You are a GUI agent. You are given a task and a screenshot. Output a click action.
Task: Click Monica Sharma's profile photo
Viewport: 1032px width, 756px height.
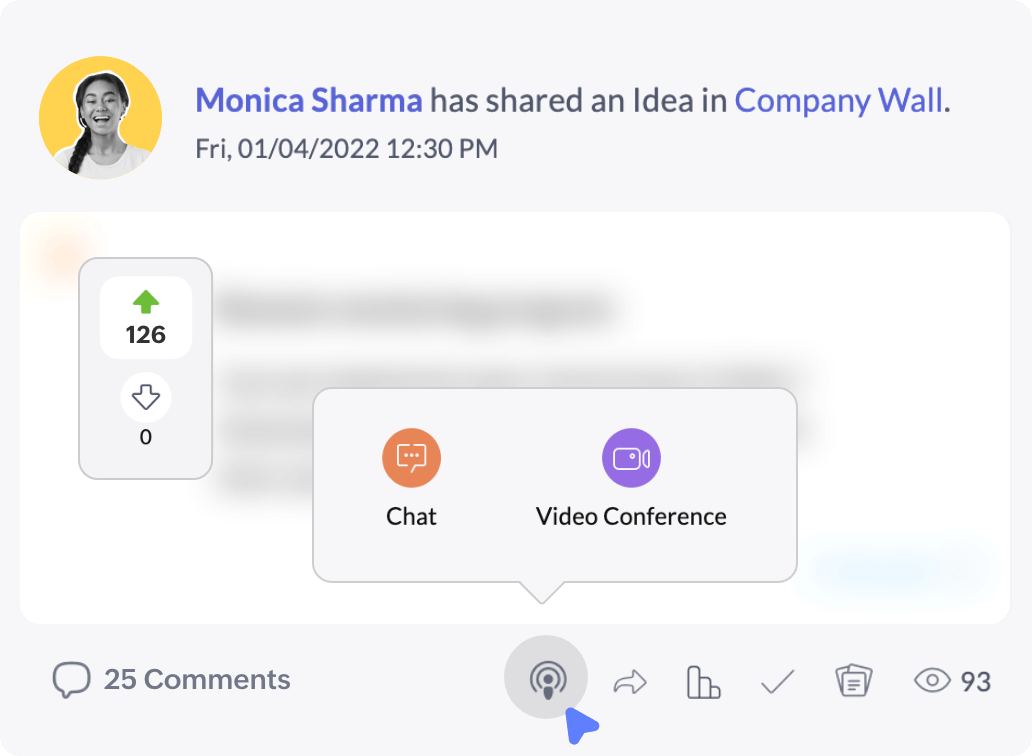[x=100, y=118]
